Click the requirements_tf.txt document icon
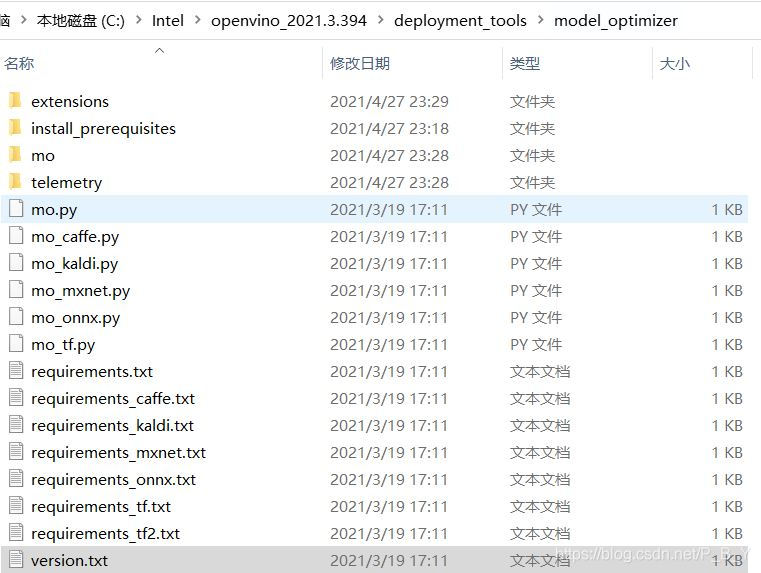This screenshot has width=761, height=573. click(x=16, y=507)
